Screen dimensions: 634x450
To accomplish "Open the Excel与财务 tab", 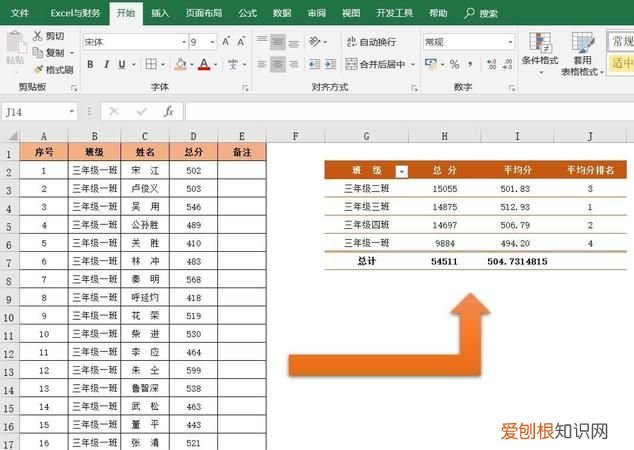I will (75, 13).
